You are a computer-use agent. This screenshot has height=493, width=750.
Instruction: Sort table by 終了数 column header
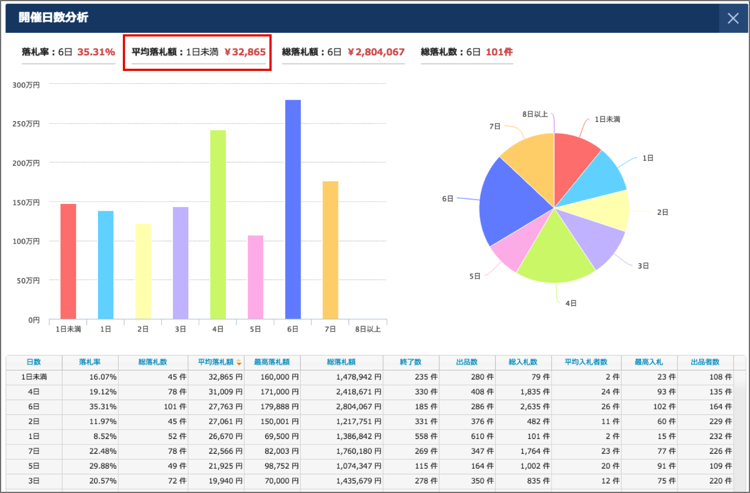[410, 361]
